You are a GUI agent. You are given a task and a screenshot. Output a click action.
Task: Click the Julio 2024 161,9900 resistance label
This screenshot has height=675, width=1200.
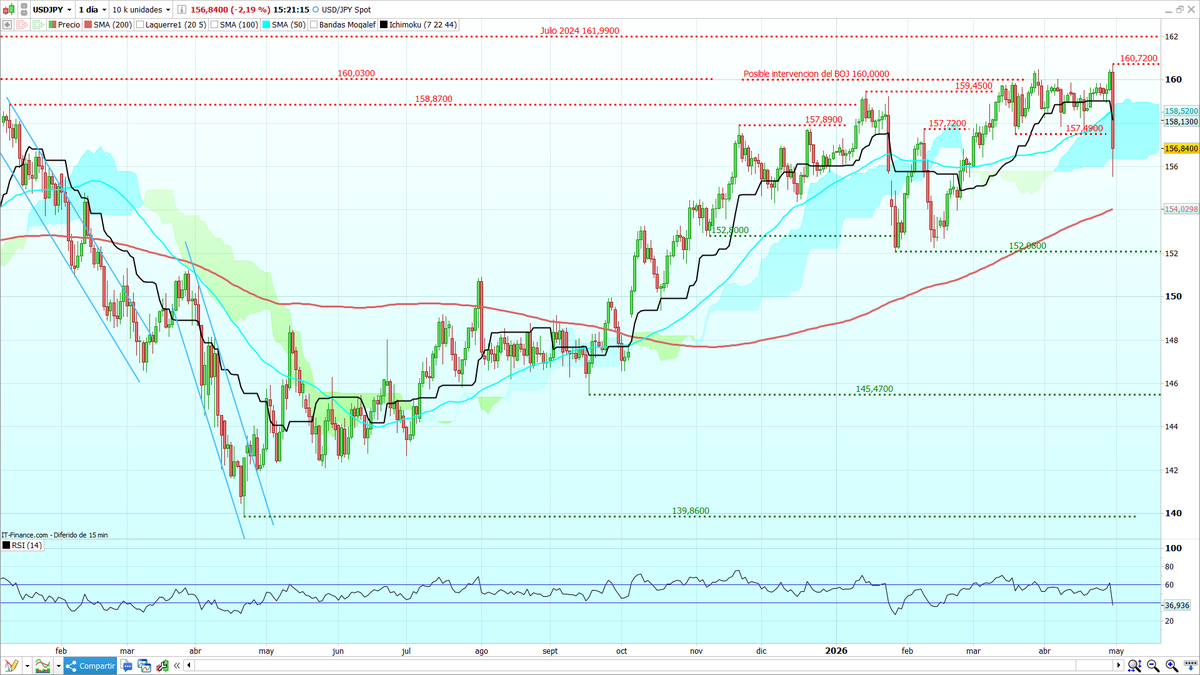point(582,31)
